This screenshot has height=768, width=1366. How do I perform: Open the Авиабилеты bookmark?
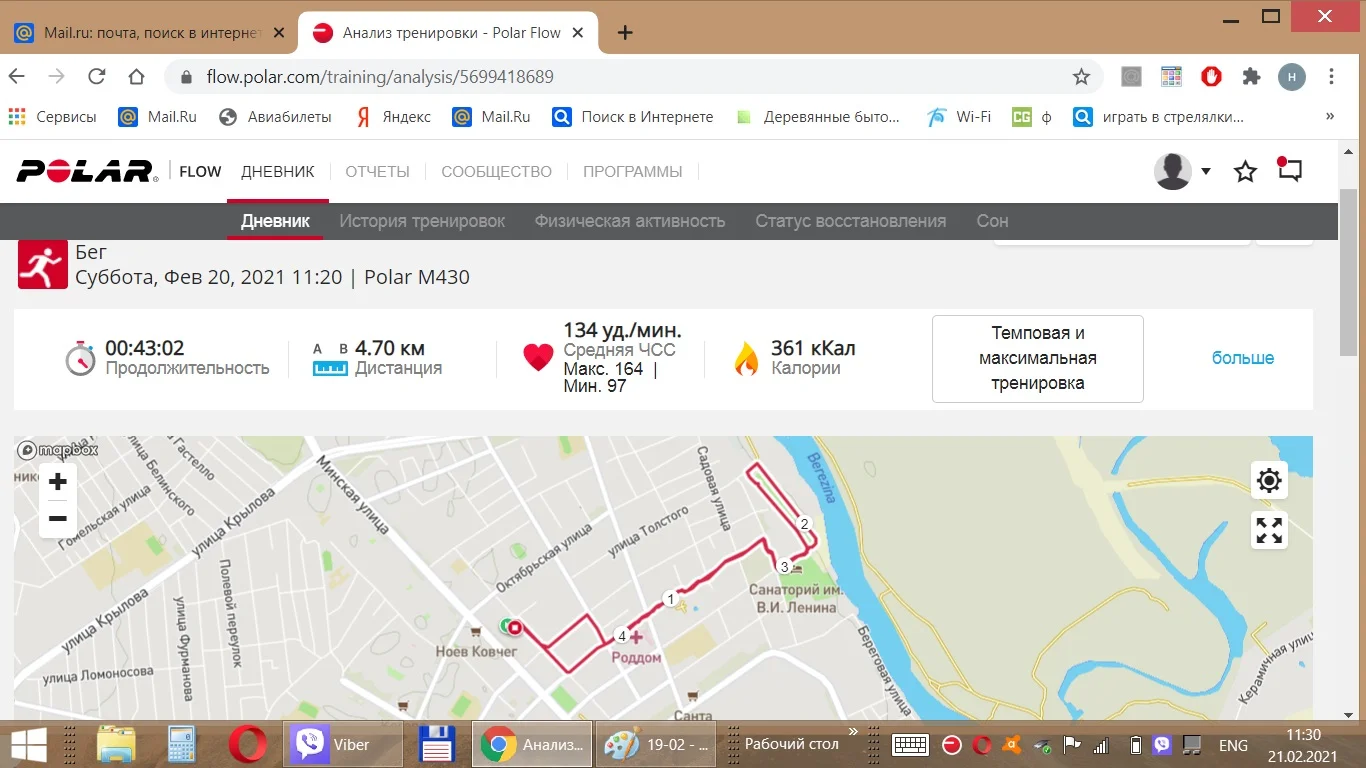pyautogui.click(x=275, y=117)
